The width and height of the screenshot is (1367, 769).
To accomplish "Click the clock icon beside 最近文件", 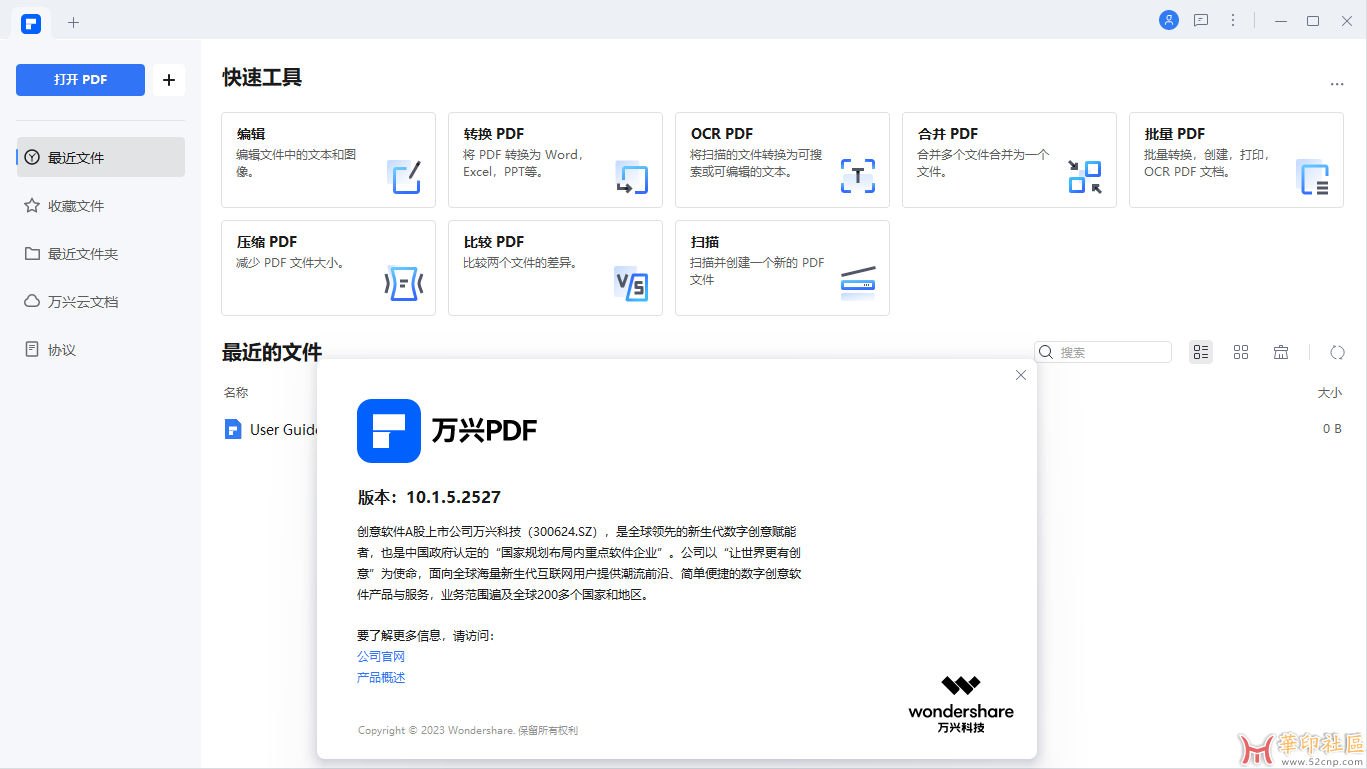I will click(32, 157).
